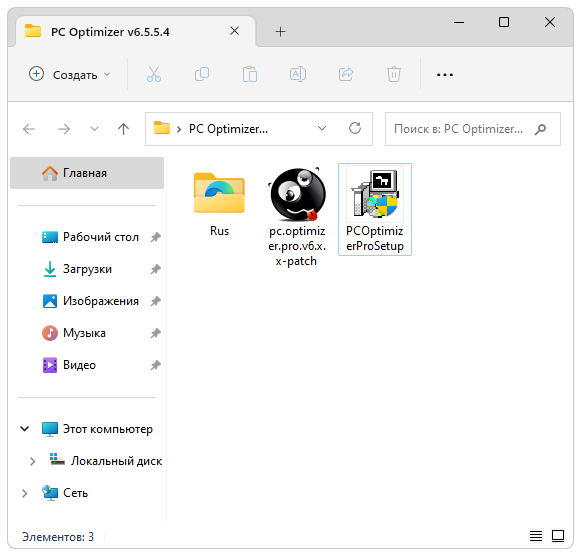577x555 pixels.
Task: Switch to large icons view
Action: [x=558, y=536]
